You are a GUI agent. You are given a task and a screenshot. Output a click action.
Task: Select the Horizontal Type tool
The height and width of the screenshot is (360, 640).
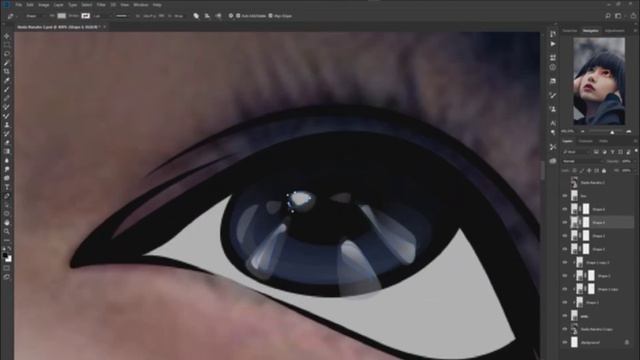(7, 187)
